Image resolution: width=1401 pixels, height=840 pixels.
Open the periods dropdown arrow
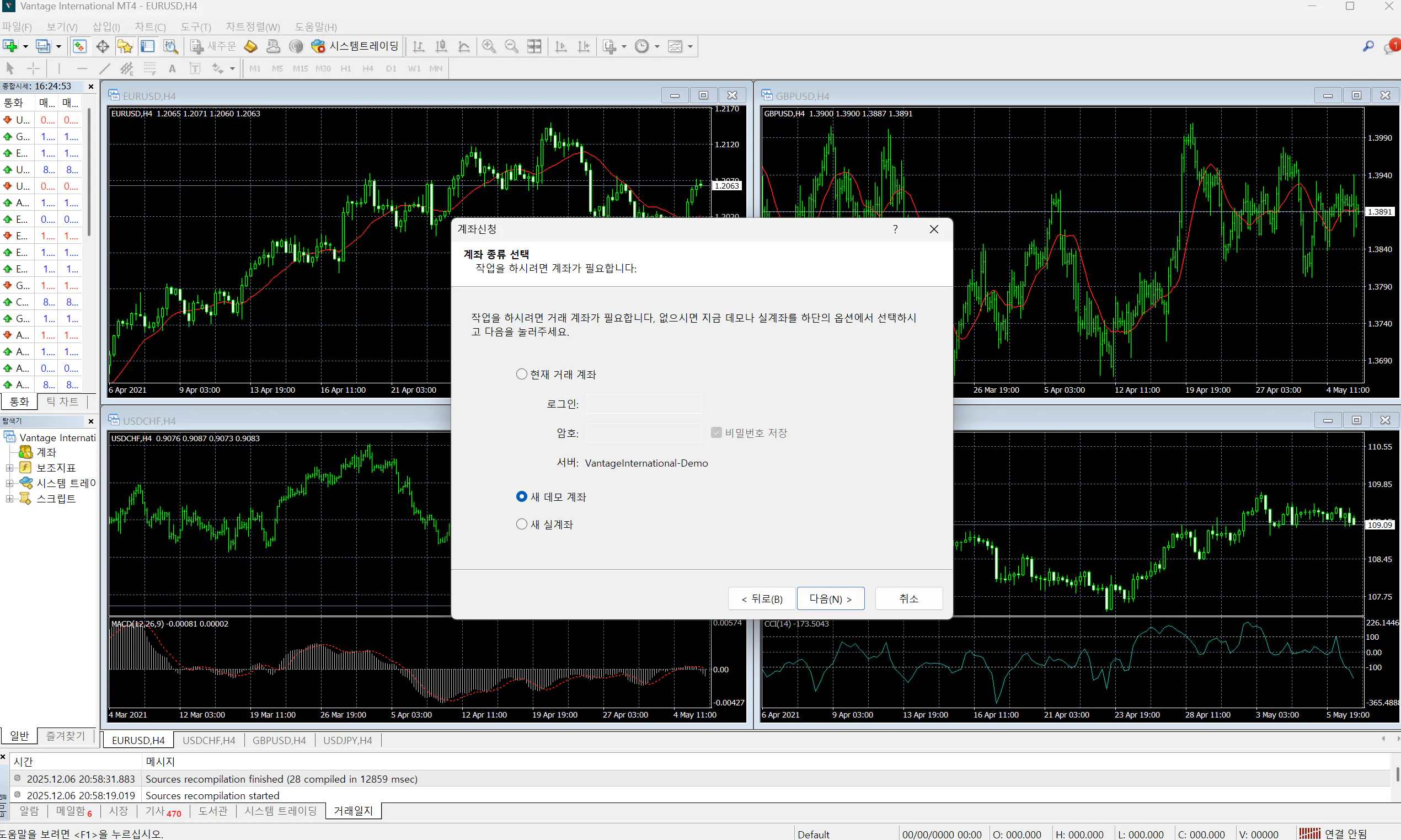(x=657, y=46)
